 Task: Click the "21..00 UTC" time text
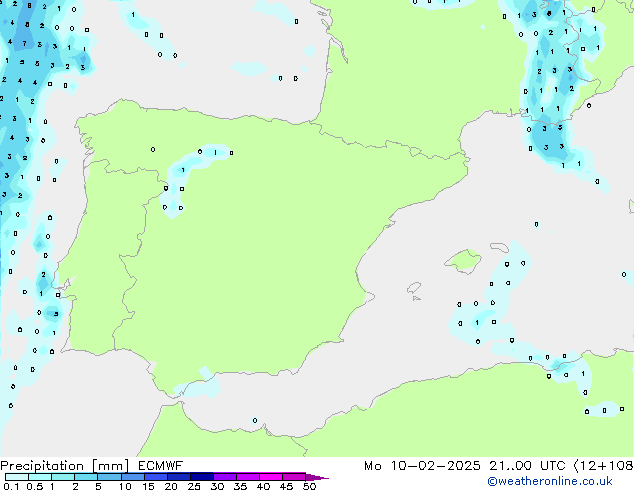coord(527,466)
